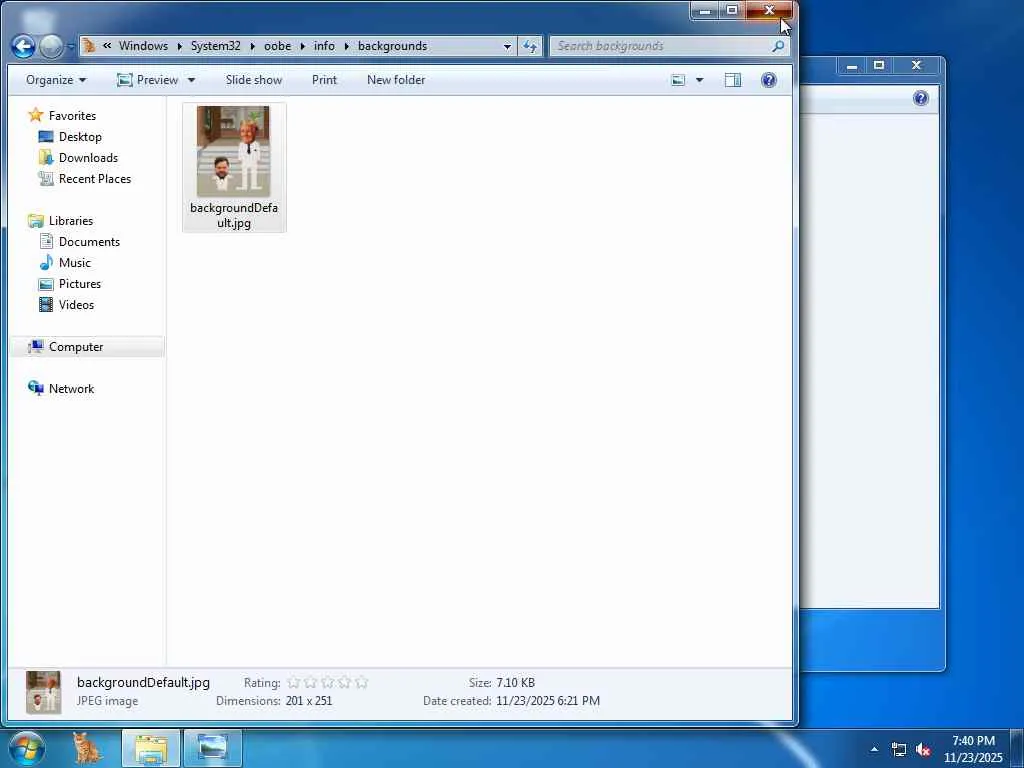Select the System32 breadcrumb segment
The width and height of the screenshot is (1024, 768).
tap(216, 46)
